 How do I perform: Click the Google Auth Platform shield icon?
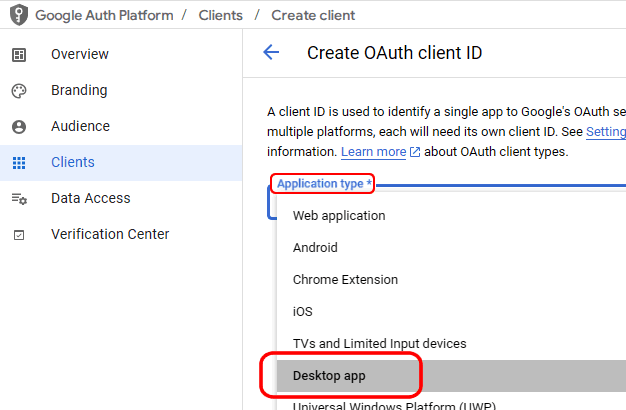(19, 15)
